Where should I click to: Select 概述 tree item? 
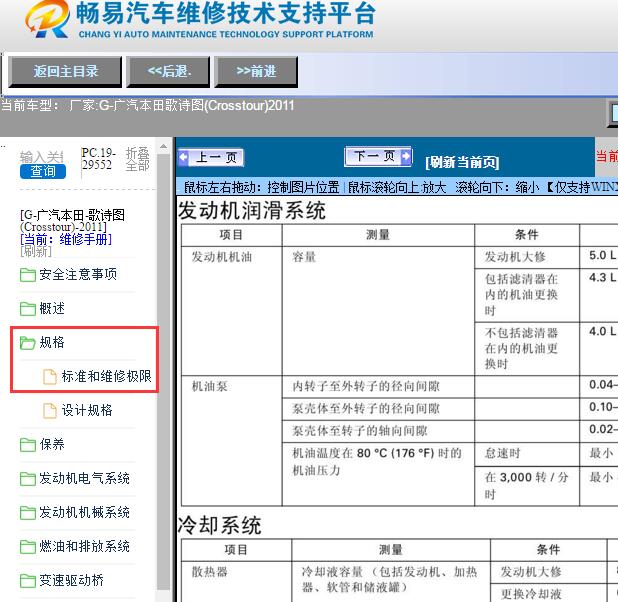pos(52,308)
